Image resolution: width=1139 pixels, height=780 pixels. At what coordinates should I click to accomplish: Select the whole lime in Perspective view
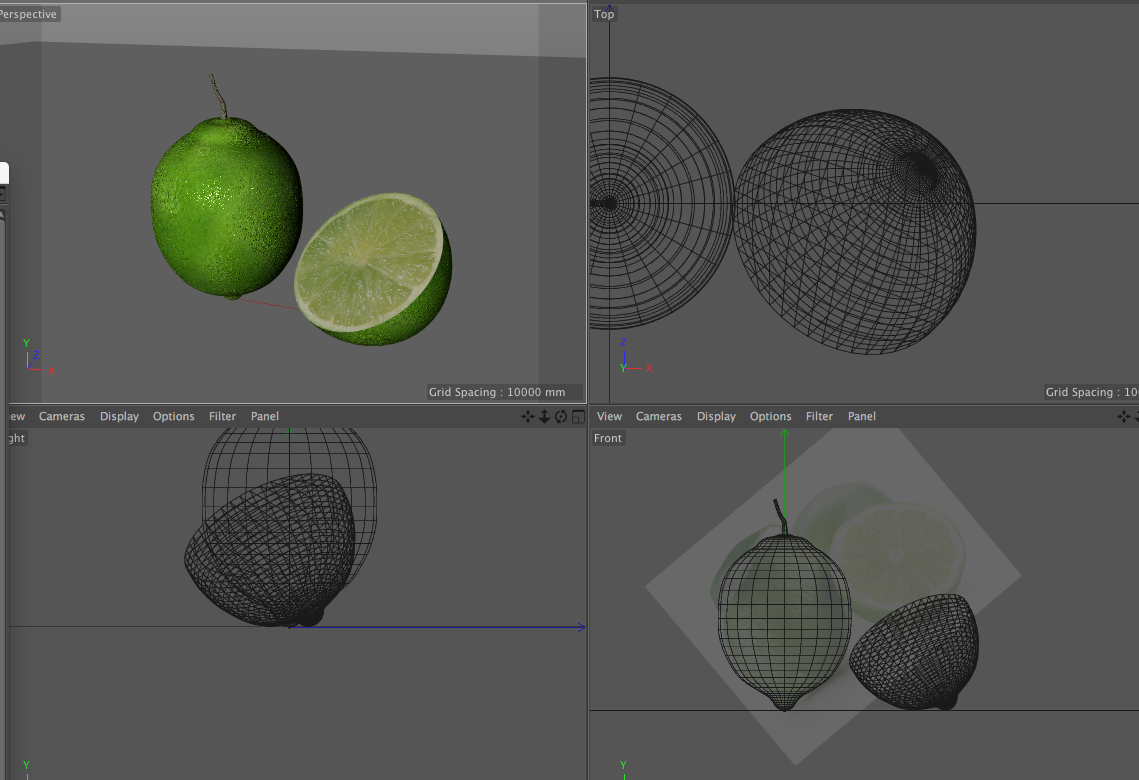[x=226, y=205]
